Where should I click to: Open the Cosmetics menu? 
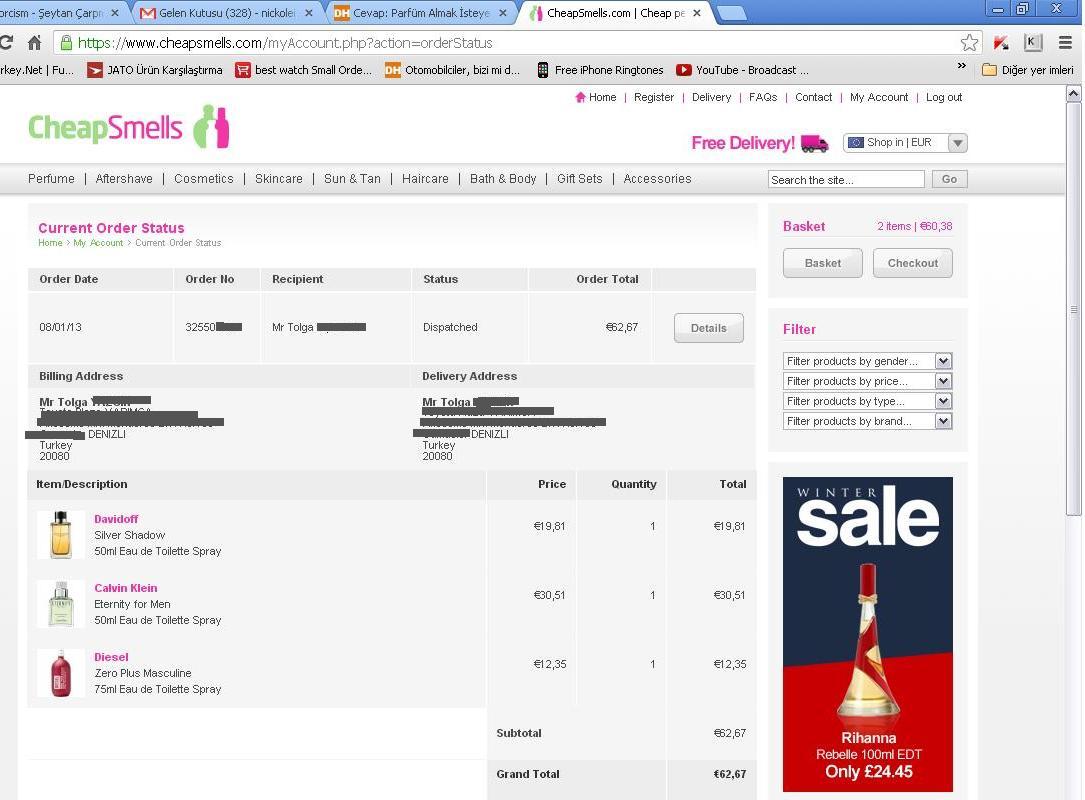click(x=203, y=179)
